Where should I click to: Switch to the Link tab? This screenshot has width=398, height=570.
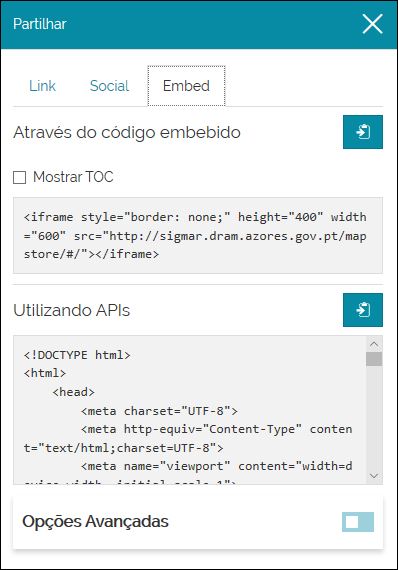pyautogui.click(x=42, y=86)
